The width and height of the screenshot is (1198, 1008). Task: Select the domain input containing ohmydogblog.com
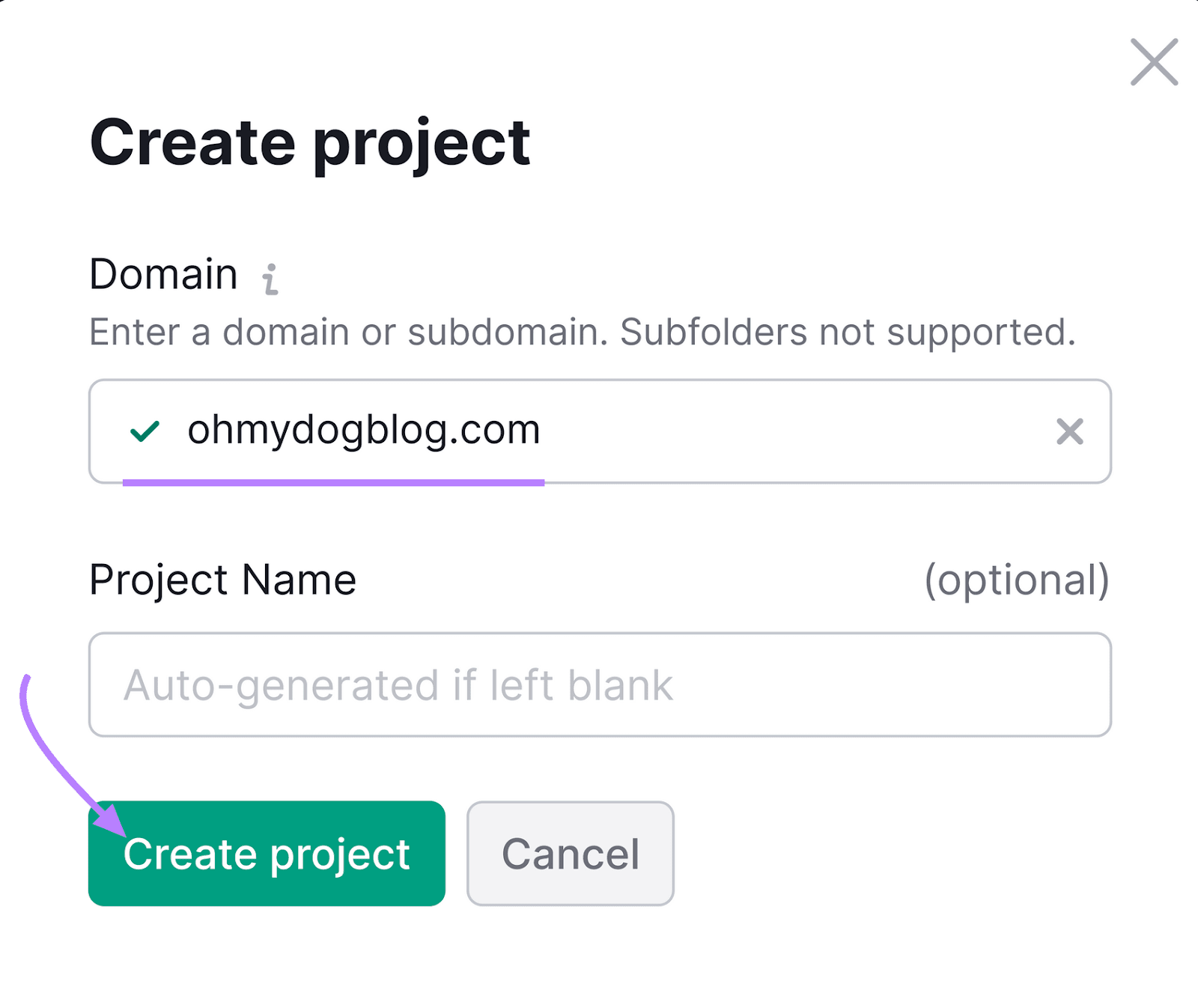pyautogui.click(x=599, y=431)
